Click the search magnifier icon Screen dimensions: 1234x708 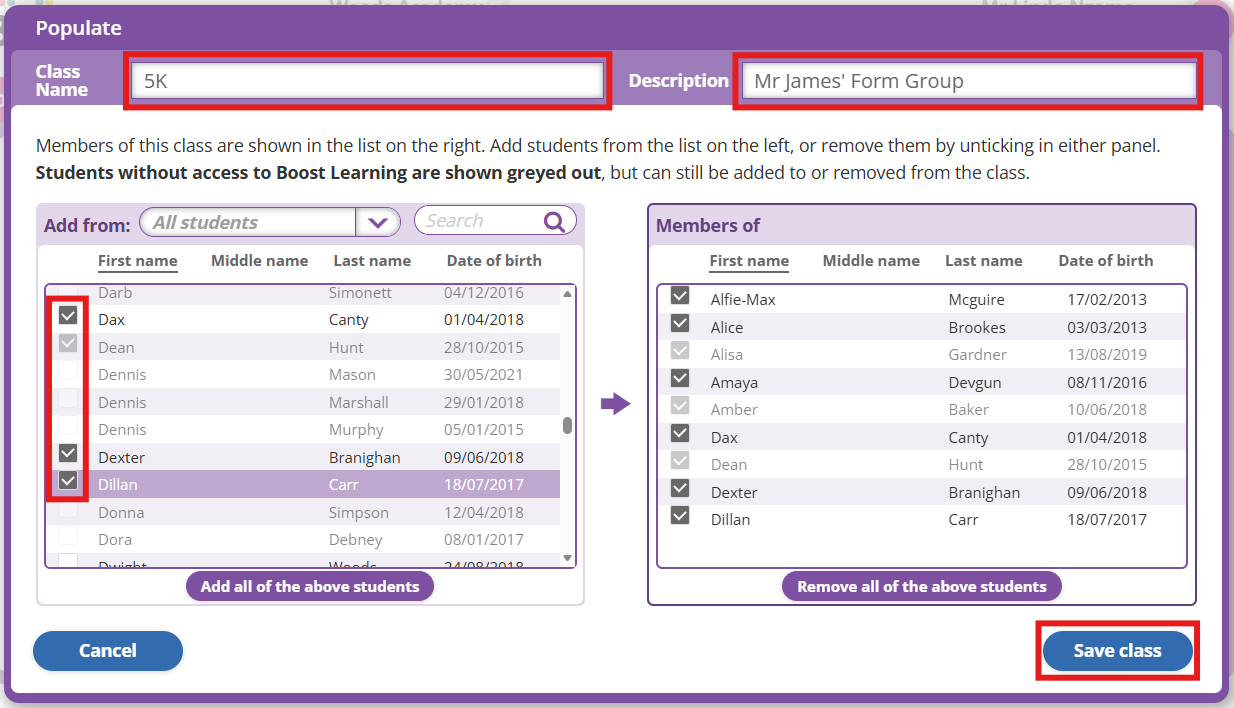[x=554, y=222]
